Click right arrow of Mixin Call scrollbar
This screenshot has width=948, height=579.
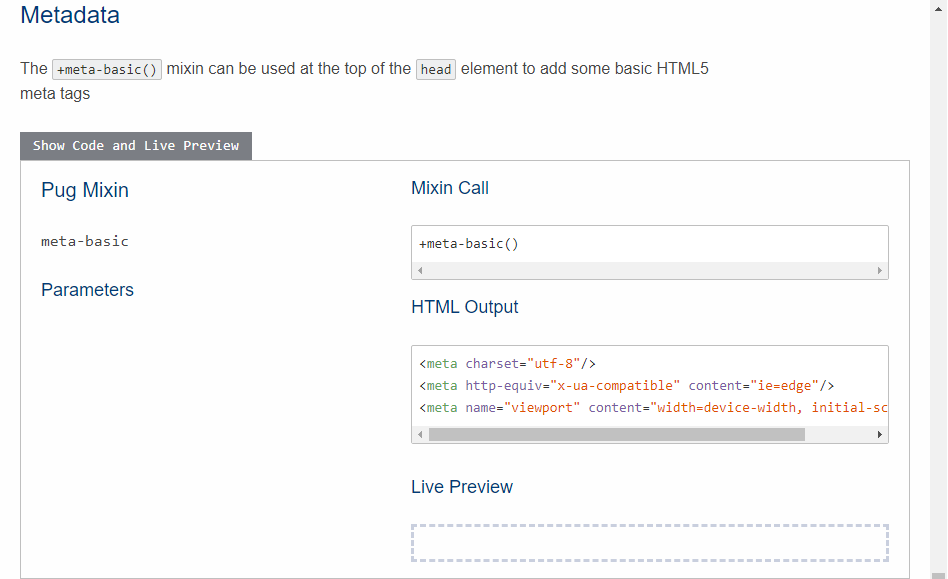tap(880, 270)
